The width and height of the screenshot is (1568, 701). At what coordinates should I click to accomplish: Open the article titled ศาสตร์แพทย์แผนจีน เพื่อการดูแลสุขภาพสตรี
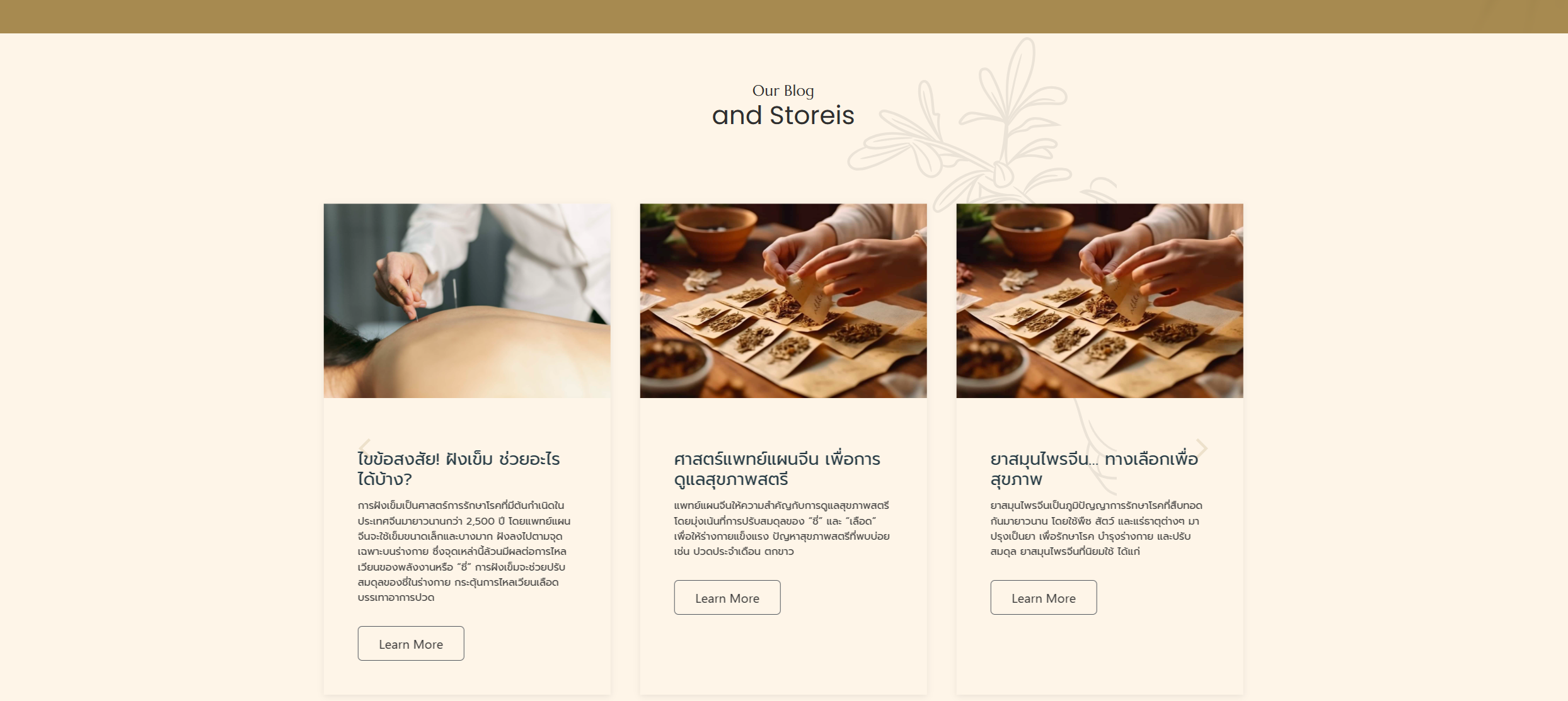(x=777, y=469)
